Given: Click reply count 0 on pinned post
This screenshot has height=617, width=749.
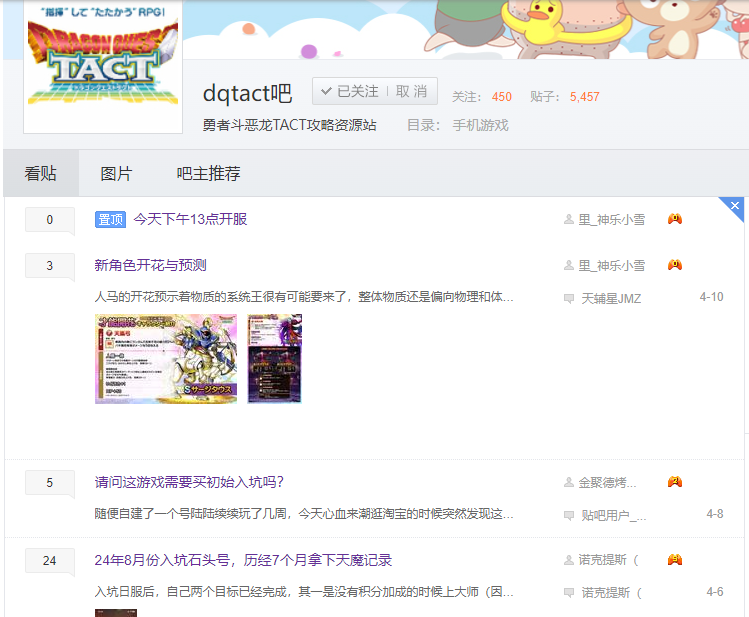Looking at the screenshot, I should pos(50,220).
